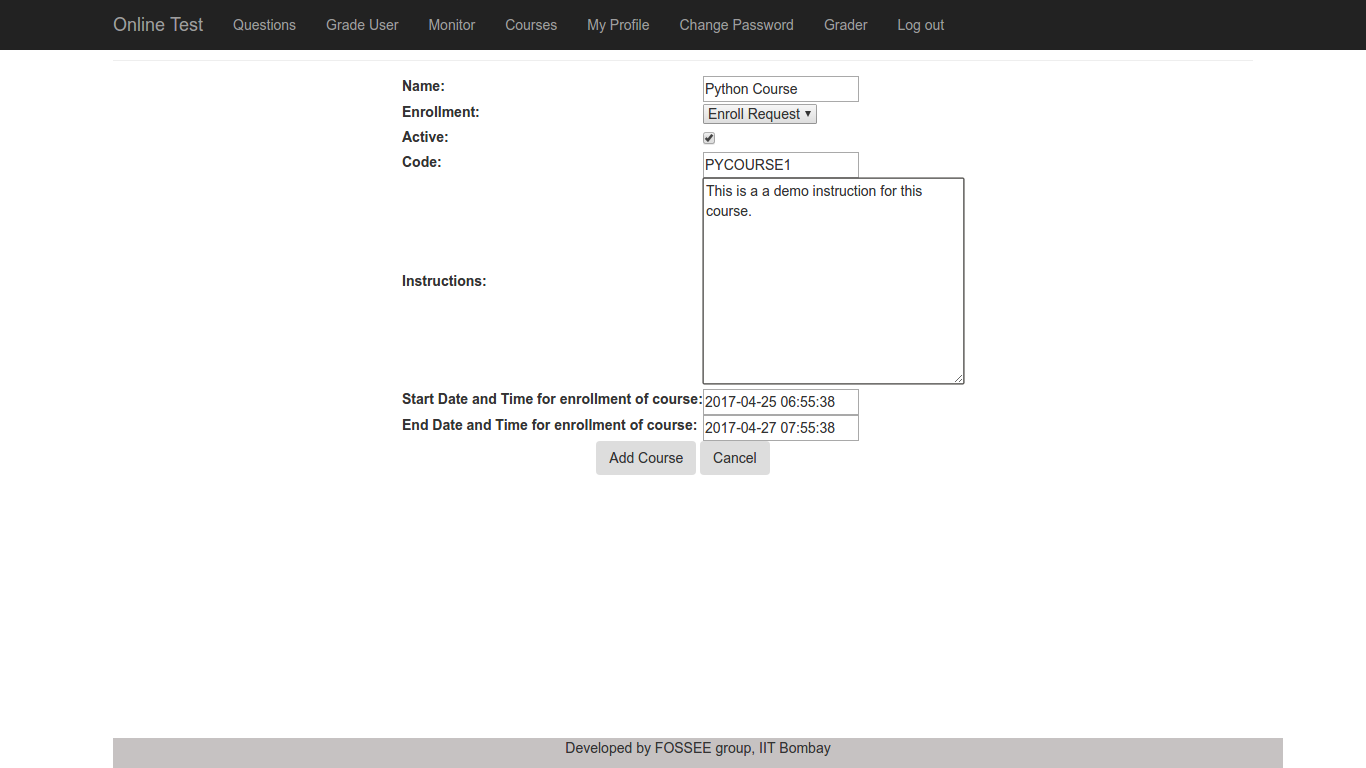Log out of Online Test

(920, 25)
